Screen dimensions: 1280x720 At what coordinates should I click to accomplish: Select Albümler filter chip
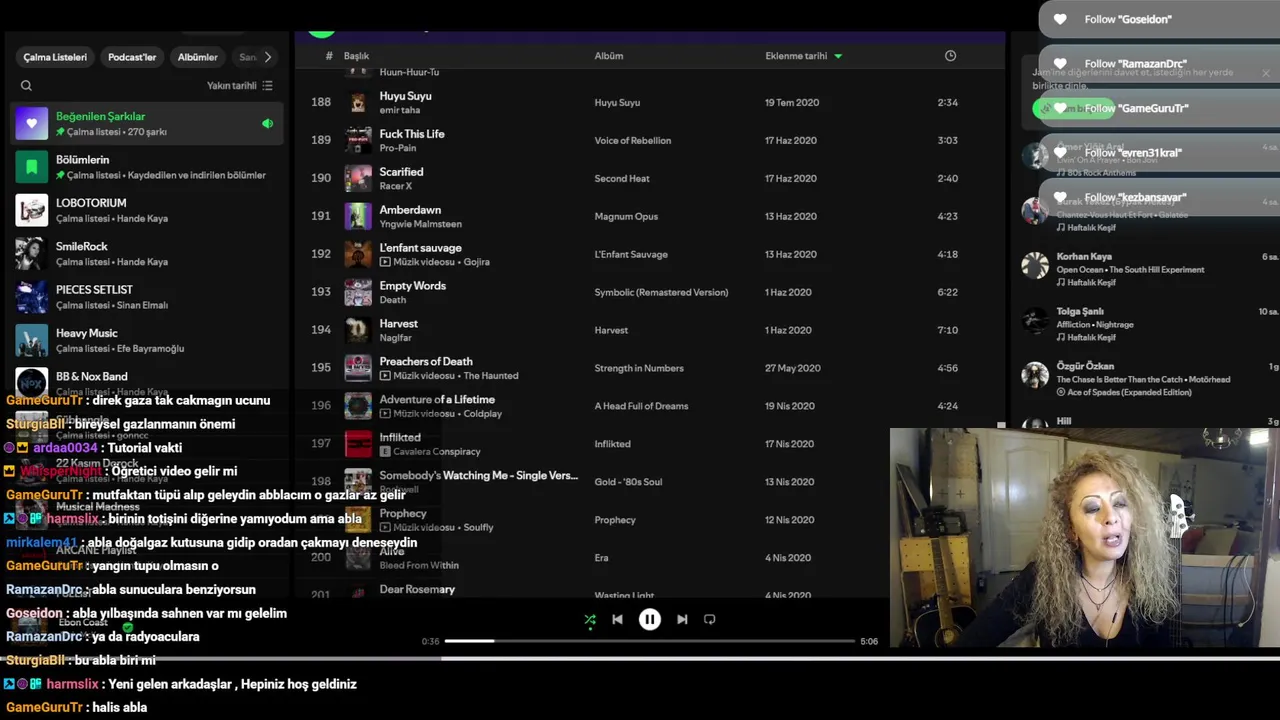198,57
